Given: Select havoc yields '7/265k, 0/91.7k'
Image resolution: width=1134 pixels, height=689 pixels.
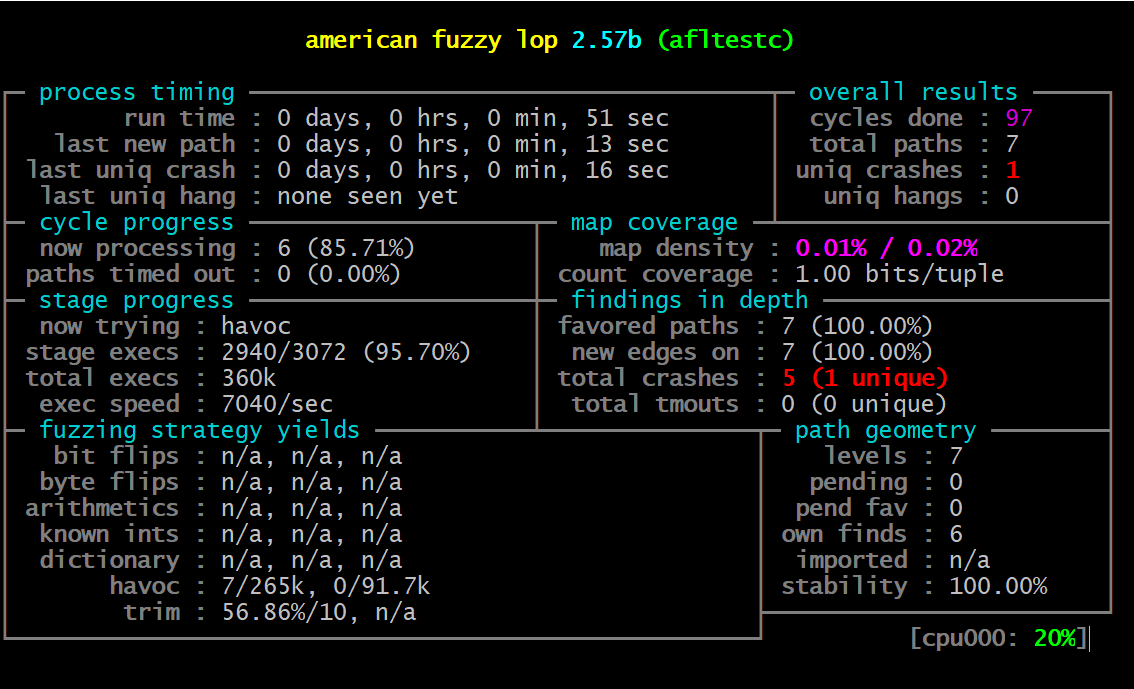Looking at the screenshot, I should [325, 587].
